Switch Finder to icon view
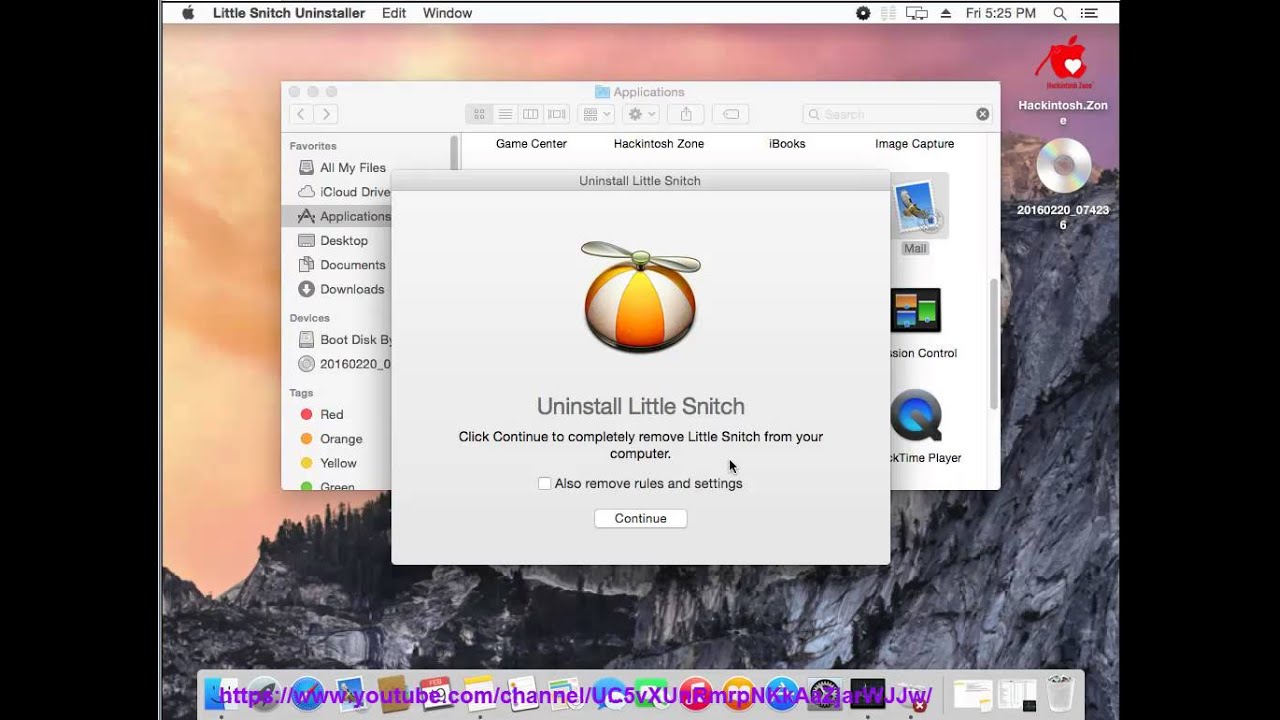The width and height of the screenshot is (1280, 720). pos(479,114)
